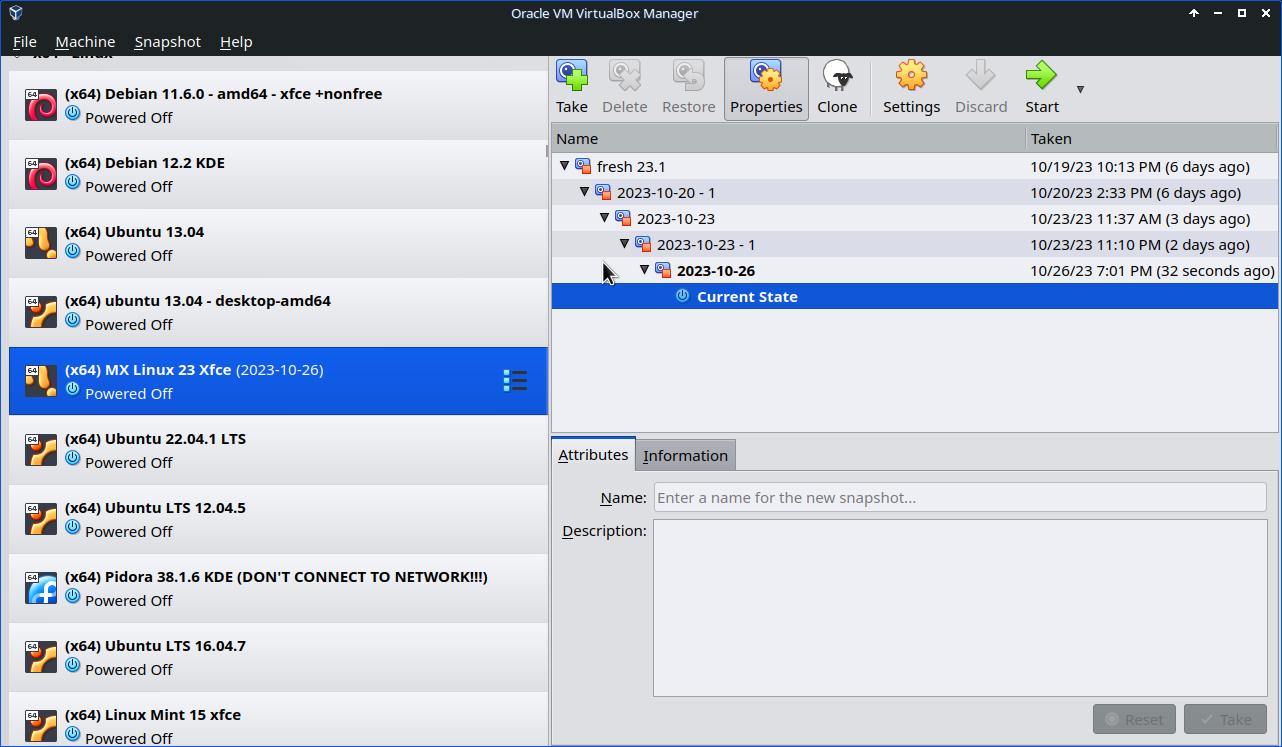Click the VirtualBox title bar app icon
The width and height of the screenshot is (1282, 747).
click(x=15, y=13)
